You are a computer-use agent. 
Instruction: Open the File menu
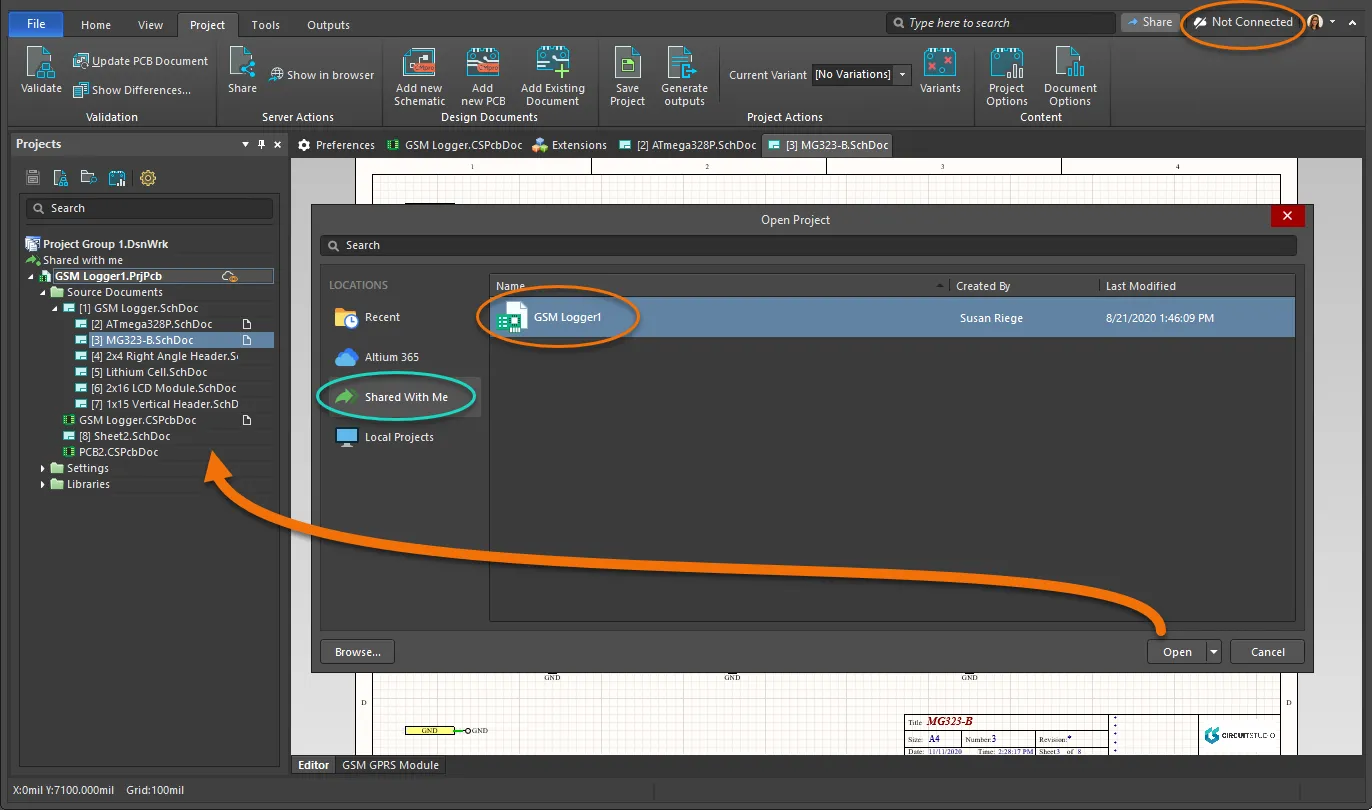[x=36, y=24]
